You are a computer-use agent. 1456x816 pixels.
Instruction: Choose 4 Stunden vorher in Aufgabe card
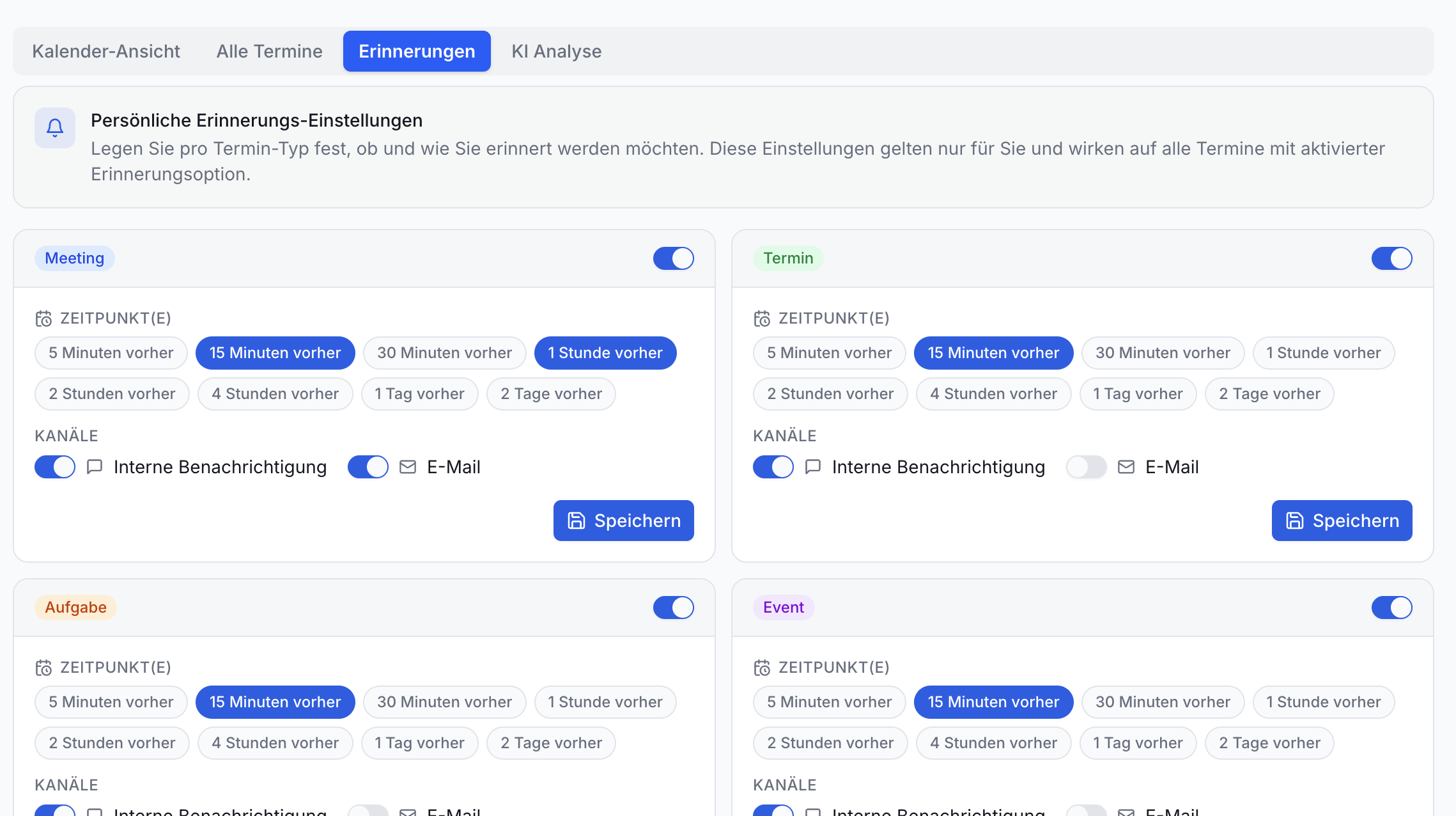coord(275,743)
